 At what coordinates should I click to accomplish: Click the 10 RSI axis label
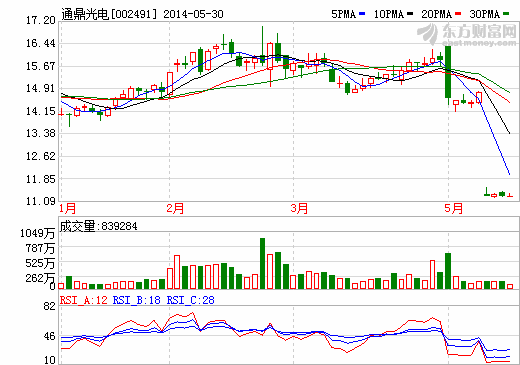(49, 360)
